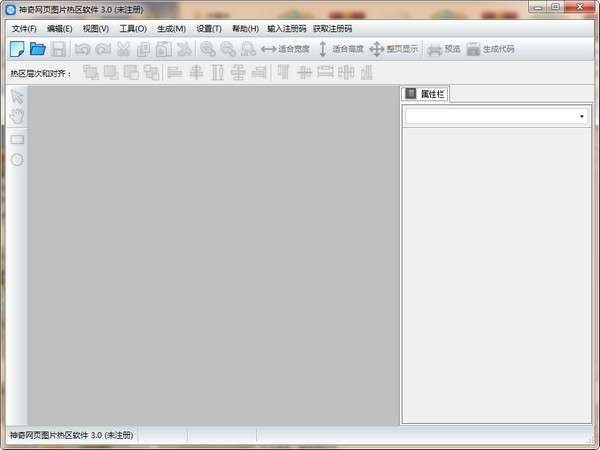Expand the properties panel dropdown
This screenshot has width=600, height=450.
(x=582, y=116)
